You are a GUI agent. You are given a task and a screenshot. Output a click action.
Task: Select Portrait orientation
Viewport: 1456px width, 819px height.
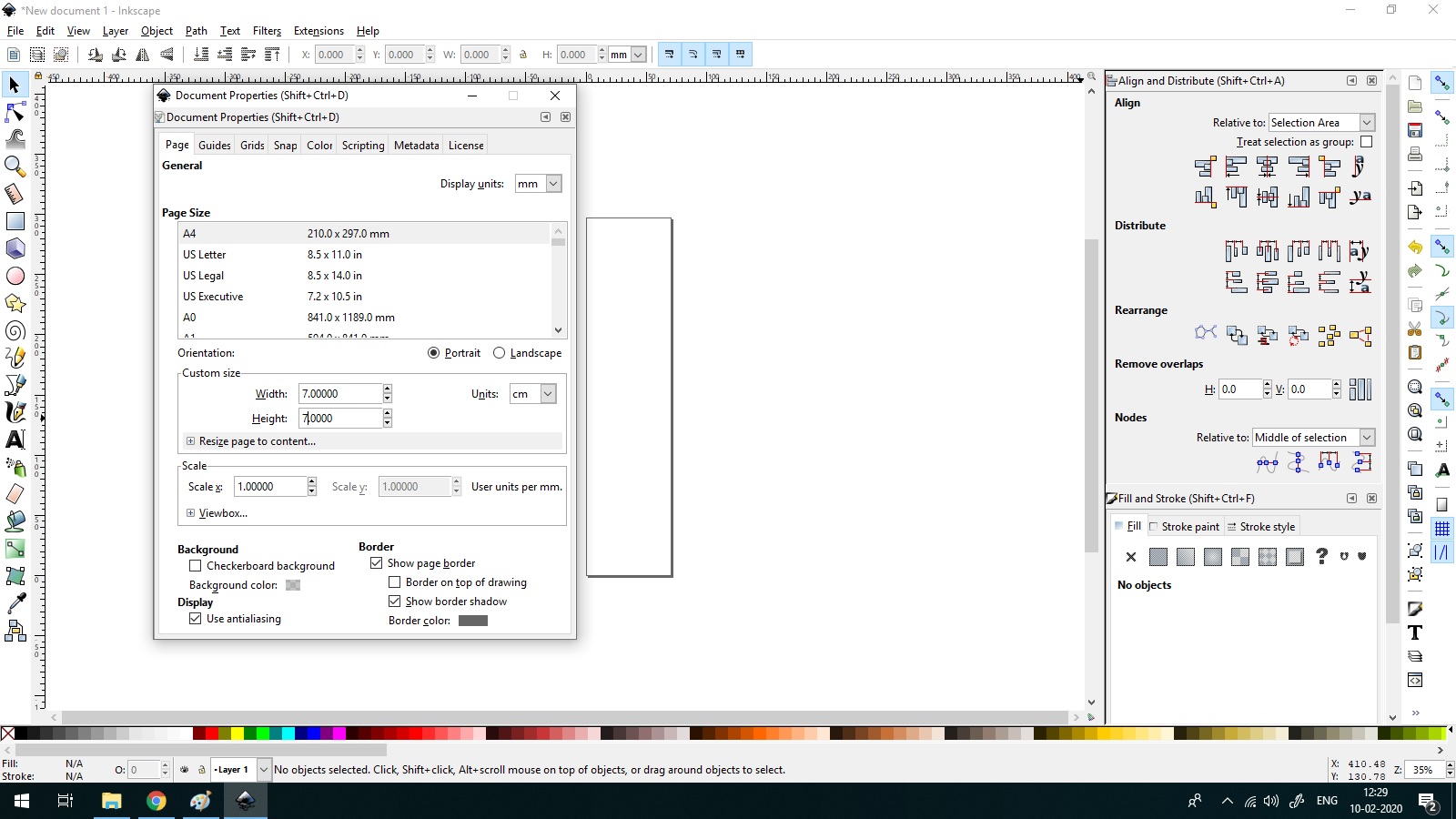(433, 353)
